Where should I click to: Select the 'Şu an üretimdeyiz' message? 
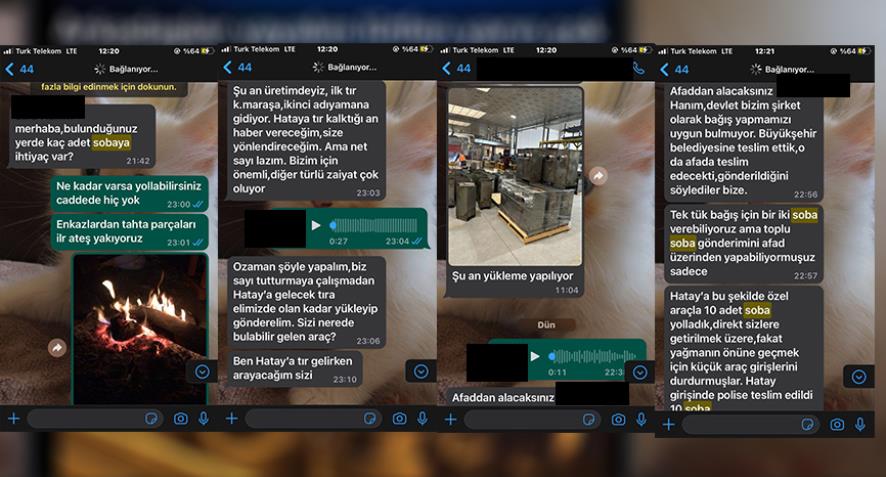[306, 140]
